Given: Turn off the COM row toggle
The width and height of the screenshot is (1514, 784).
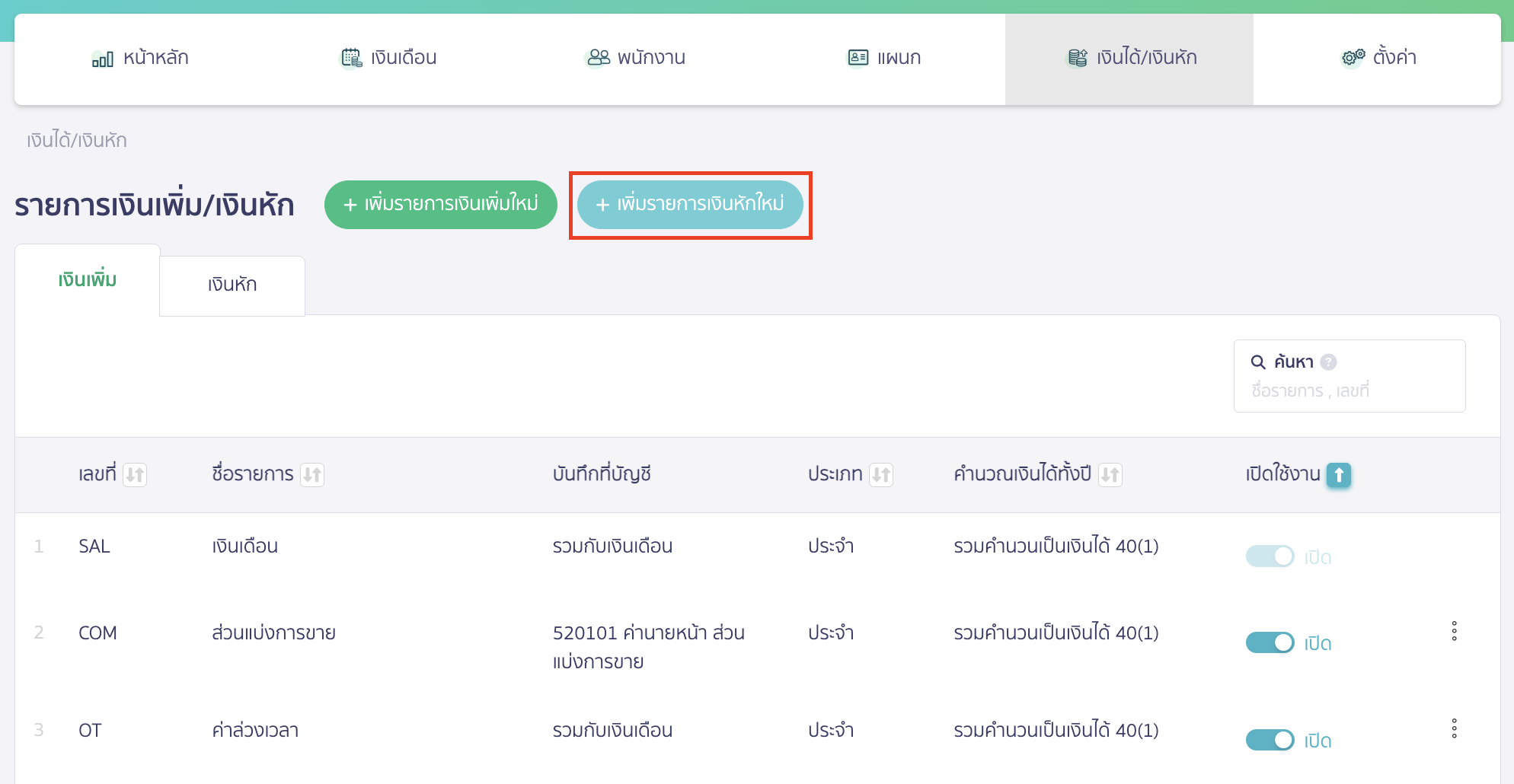Looking at the screenshot, I should [1269, 642].
